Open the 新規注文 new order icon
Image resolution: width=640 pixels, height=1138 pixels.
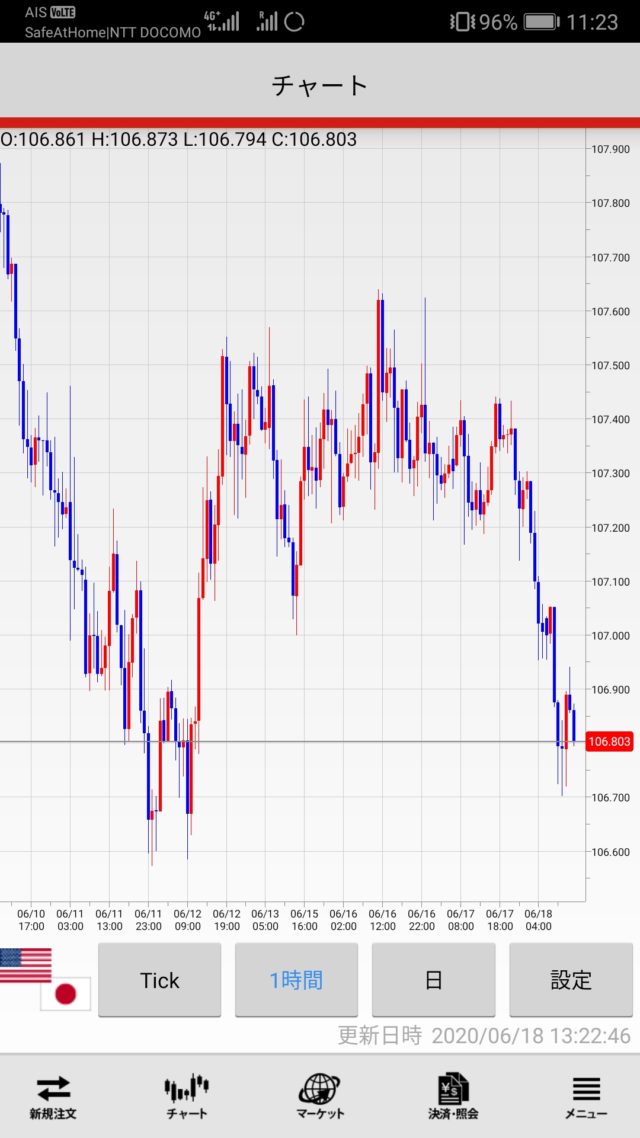point(52,1095)
